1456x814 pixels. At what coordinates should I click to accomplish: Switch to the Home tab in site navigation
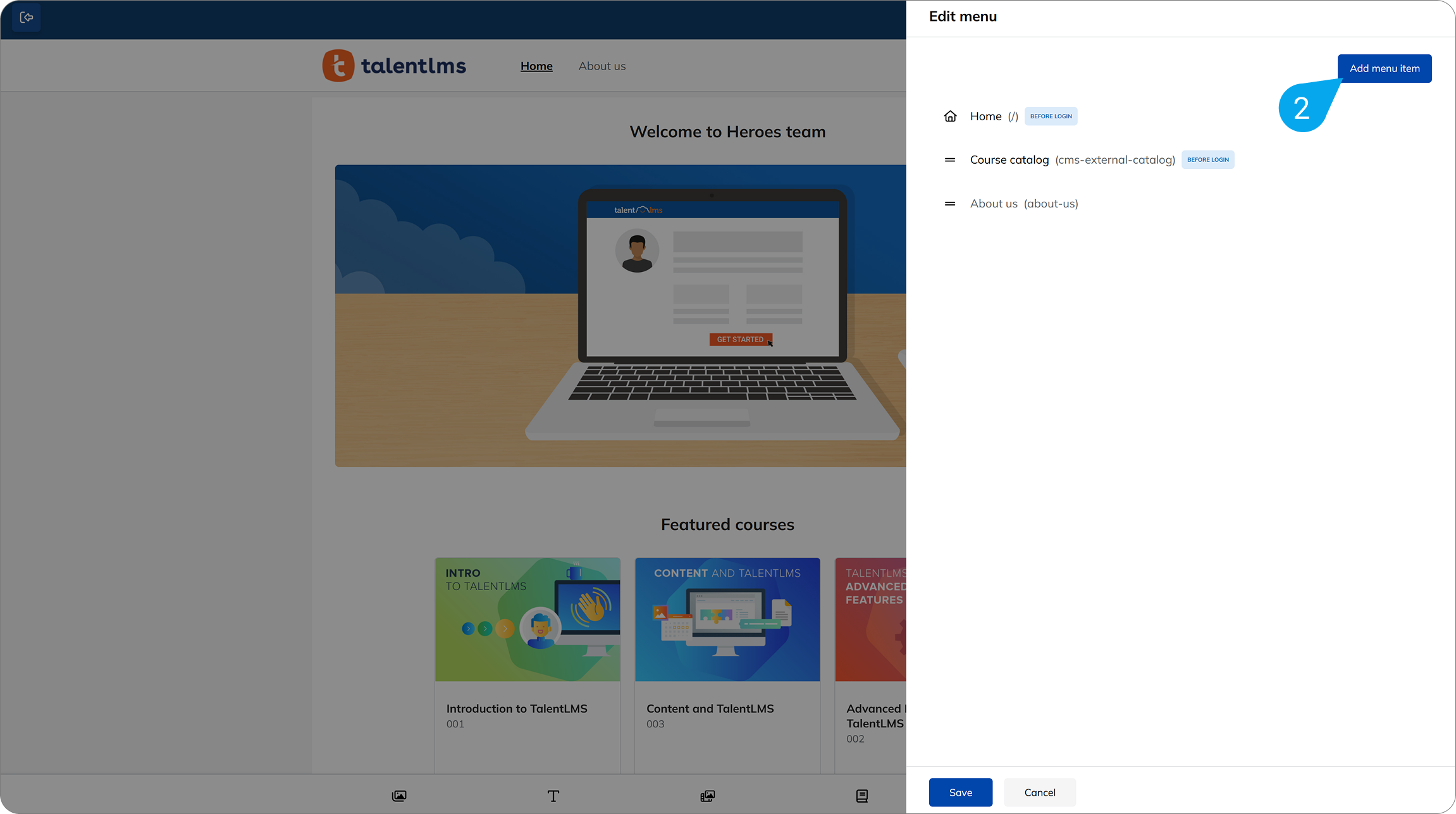(536, 66)
